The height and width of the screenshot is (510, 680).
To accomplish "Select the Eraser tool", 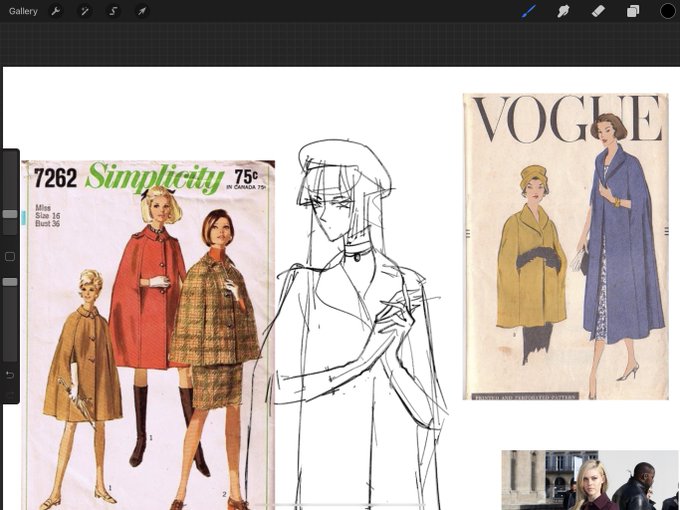I will [x=598, y=11].
